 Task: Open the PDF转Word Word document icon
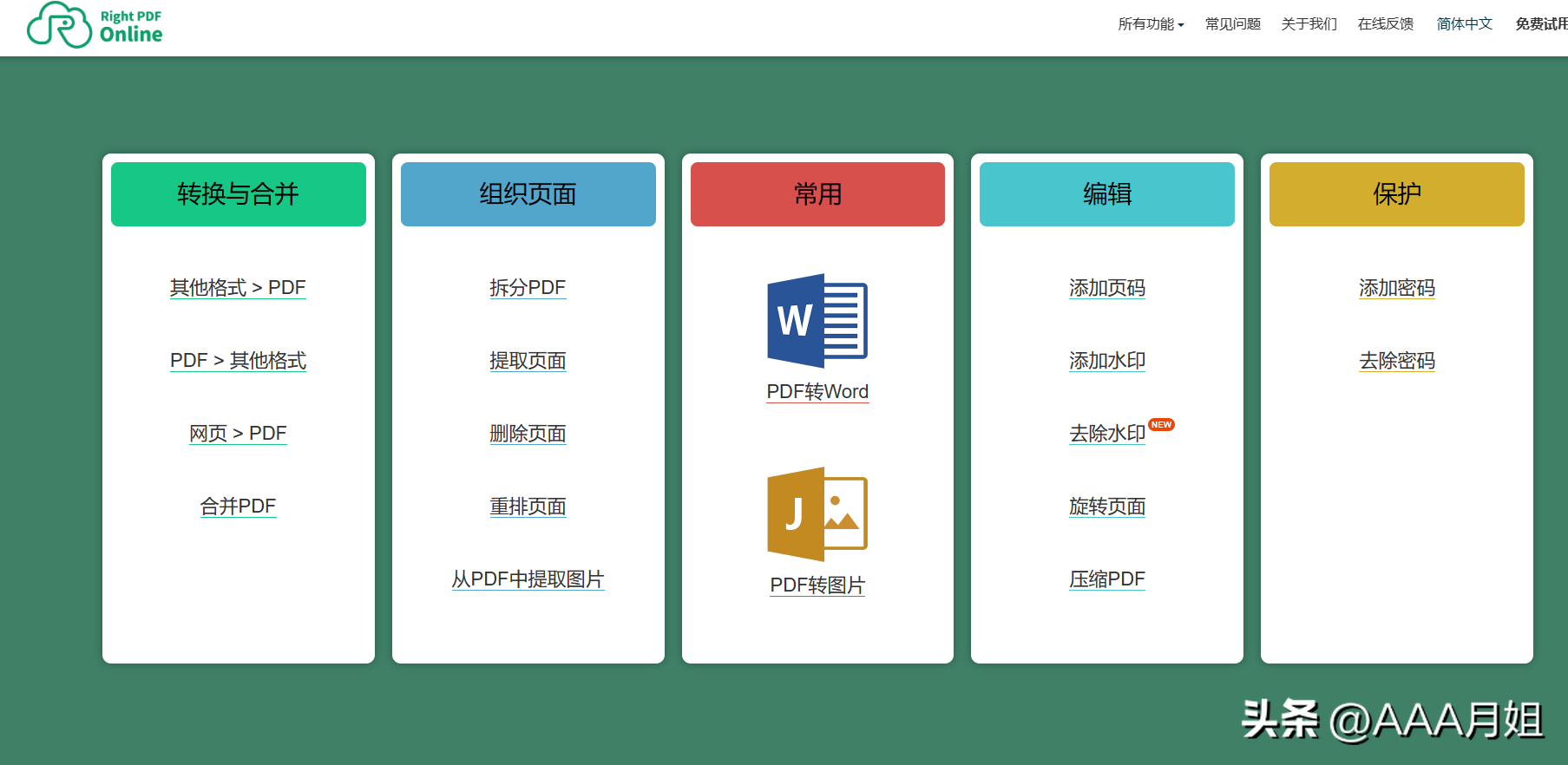coord(817,321)
